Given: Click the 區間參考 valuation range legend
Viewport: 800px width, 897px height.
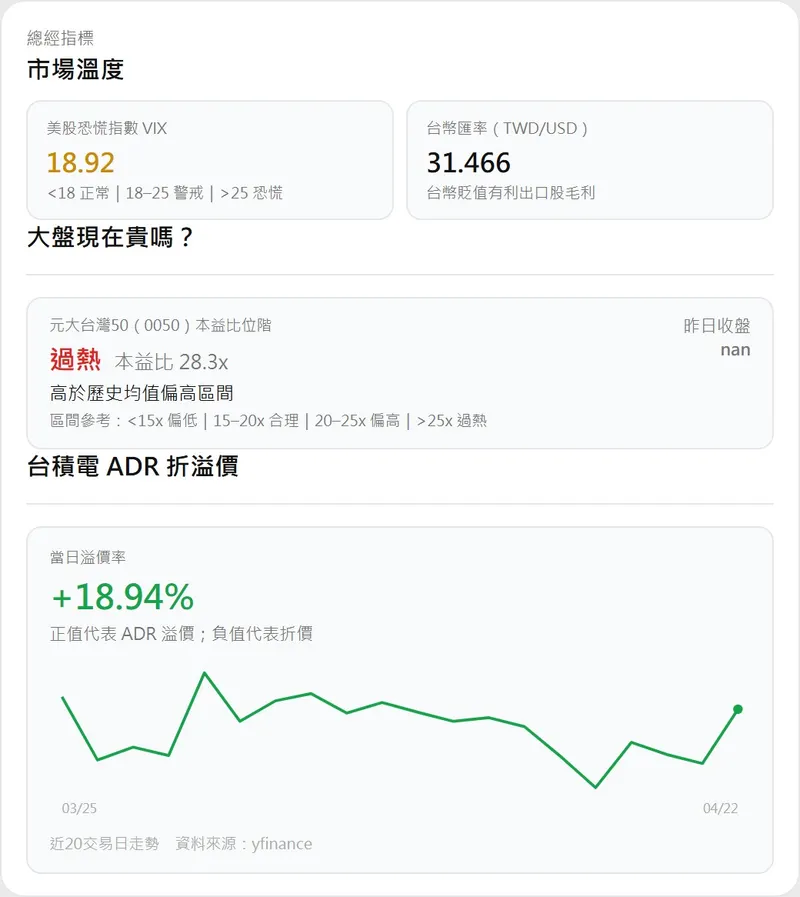Looking at the screenshot, I should pos(268,421).
